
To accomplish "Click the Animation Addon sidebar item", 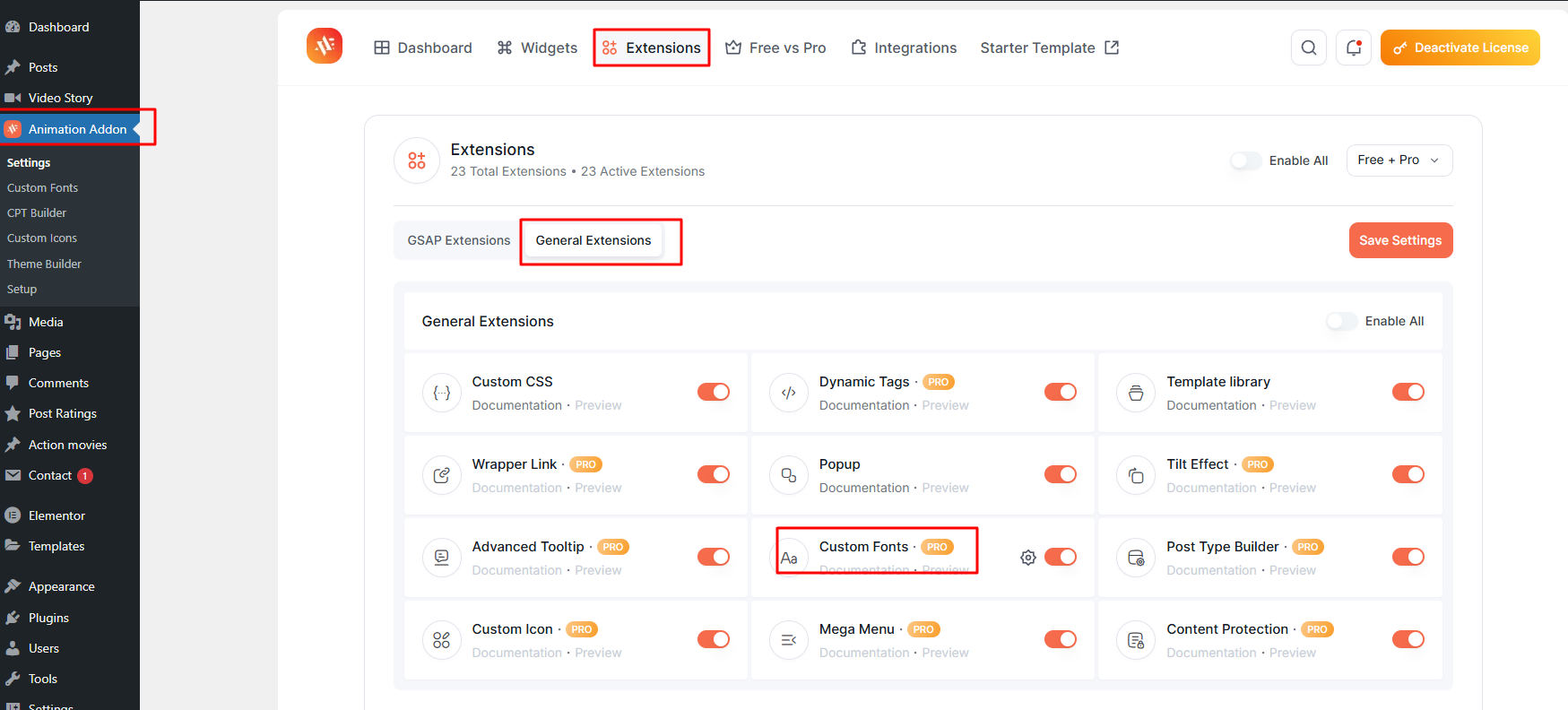I will (x=70, y=129).
